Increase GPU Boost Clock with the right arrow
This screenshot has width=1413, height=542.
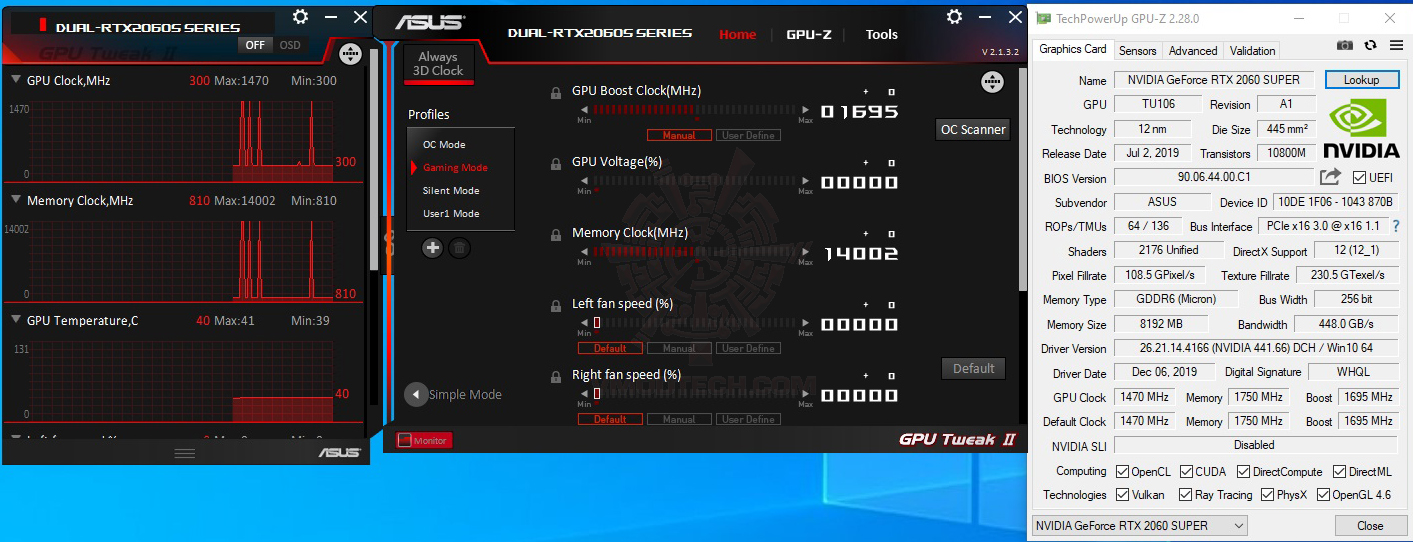(x=807, y=109)
